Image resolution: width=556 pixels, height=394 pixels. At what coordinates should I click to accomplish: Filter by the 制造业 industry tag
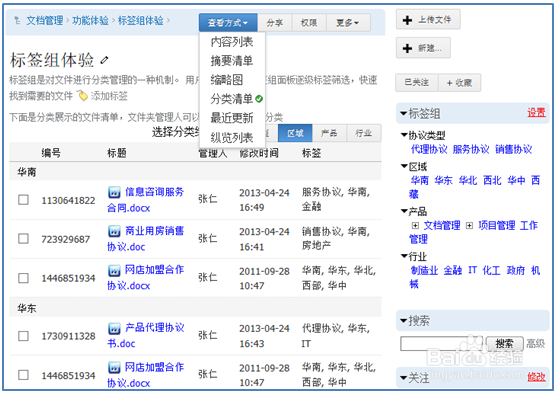click(x=424, y=271)
